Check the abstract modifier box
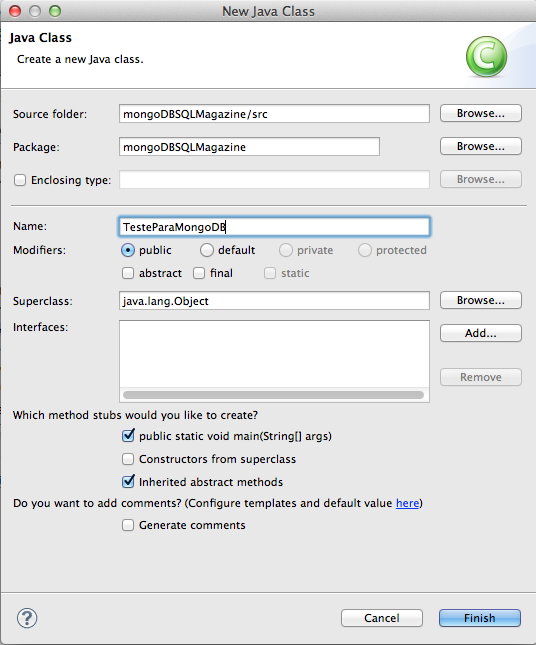 128,273
